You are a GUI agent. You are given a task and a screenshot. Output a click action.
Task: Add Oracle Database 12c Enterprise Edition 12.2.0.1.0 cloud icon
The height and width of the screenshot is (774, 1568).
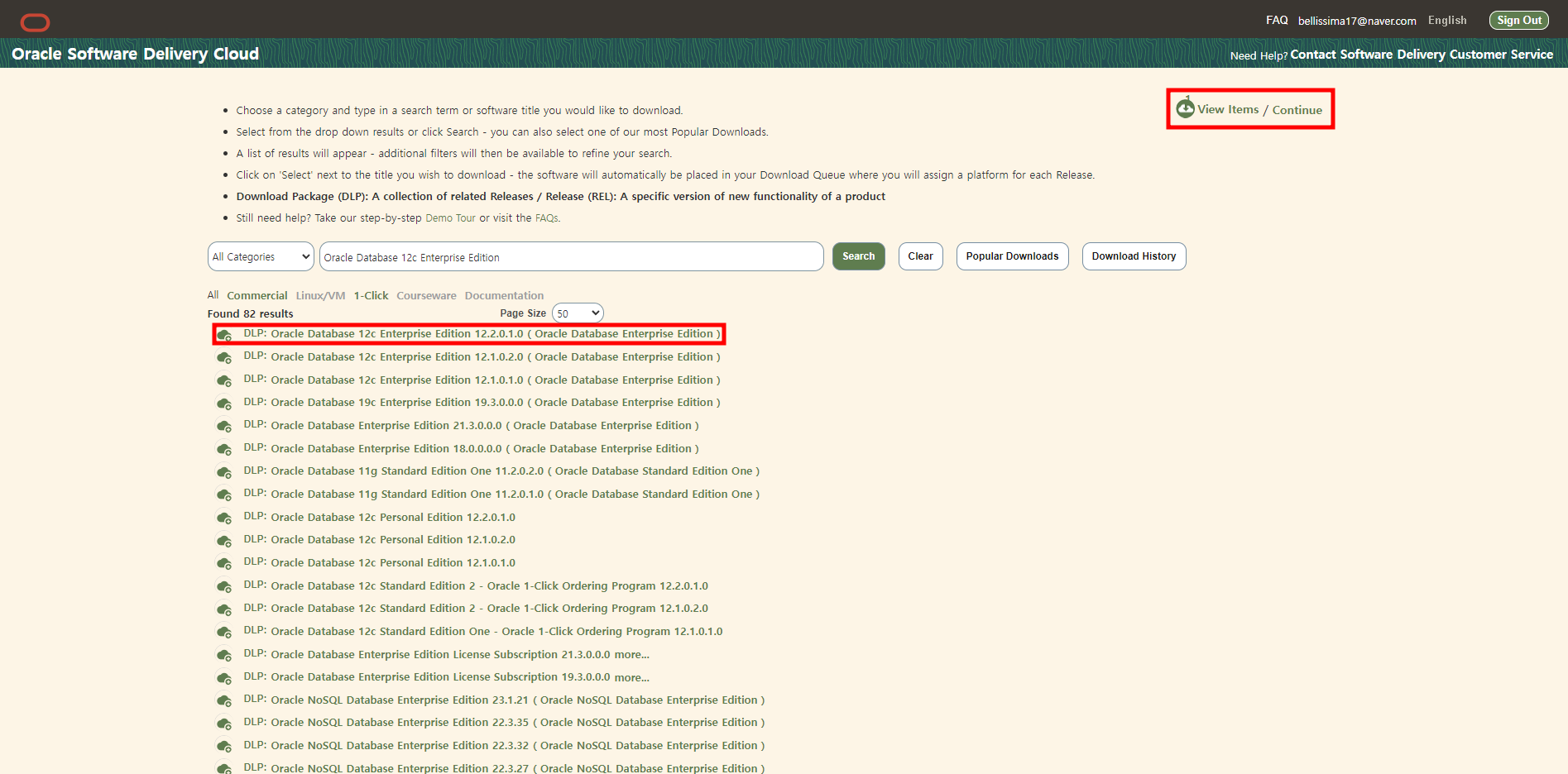(x=223, y=335)
